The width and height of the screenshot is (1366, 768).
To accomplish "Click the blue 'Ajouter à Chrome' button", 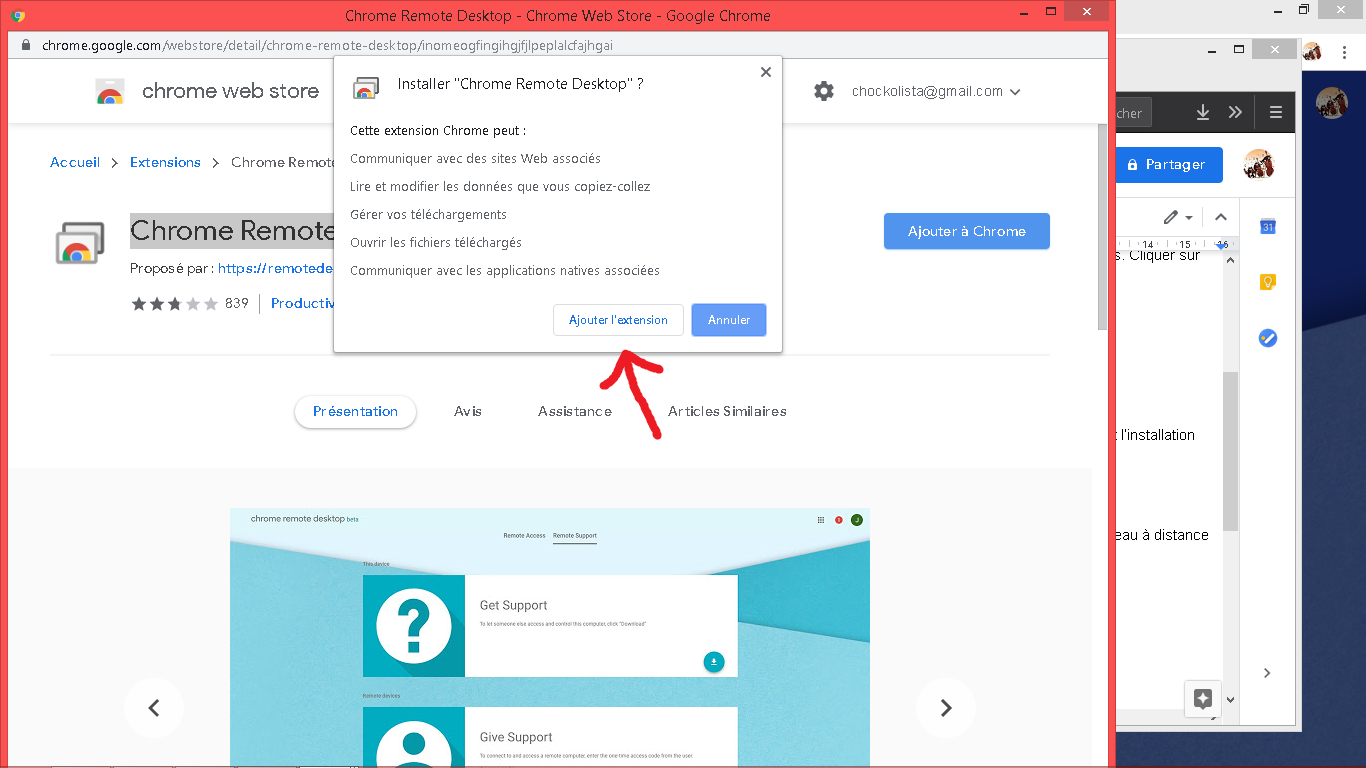I will point(967,231).
